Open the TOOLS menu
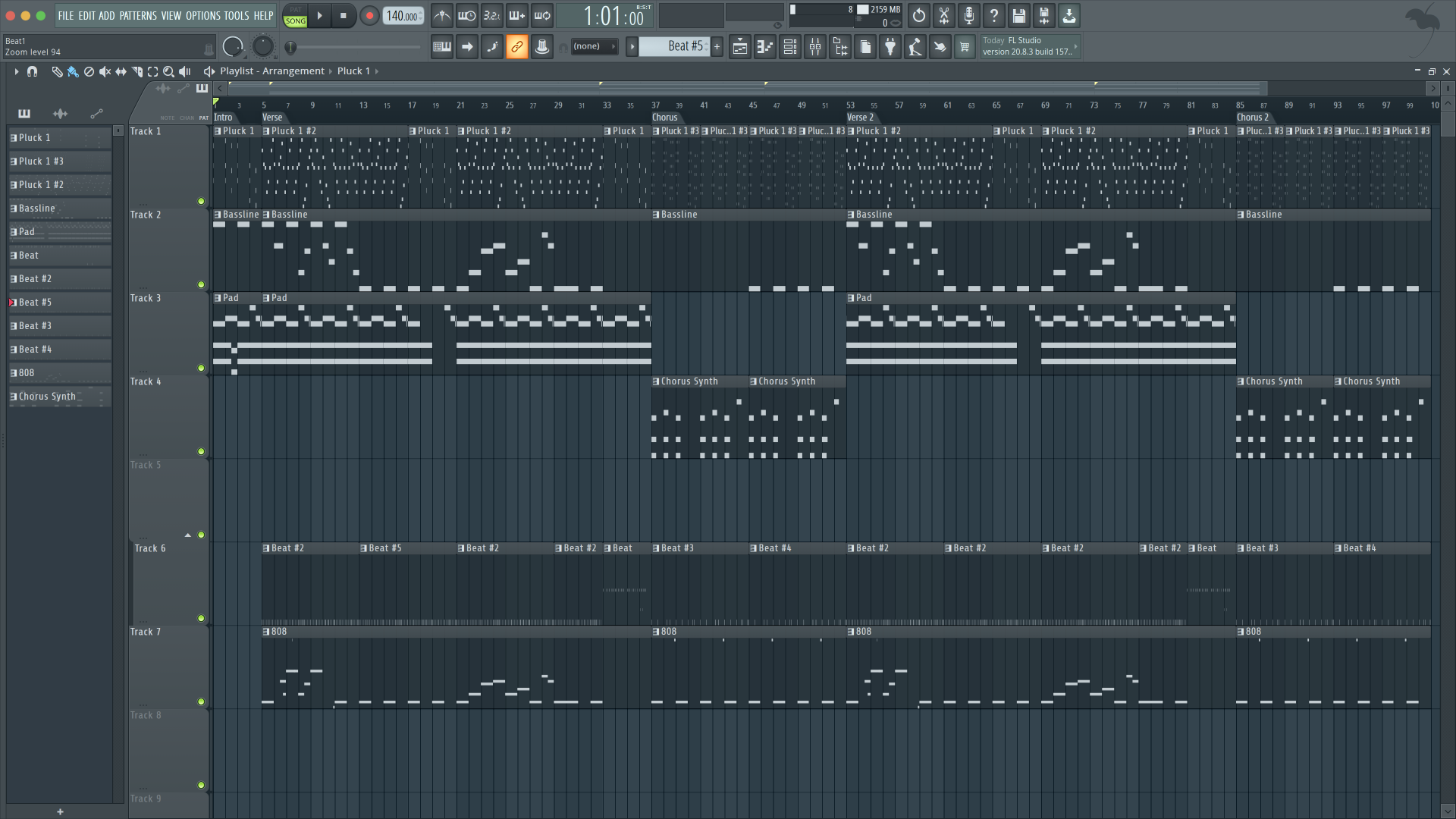The image size is (1456, 819). click(x=237, y=16)
